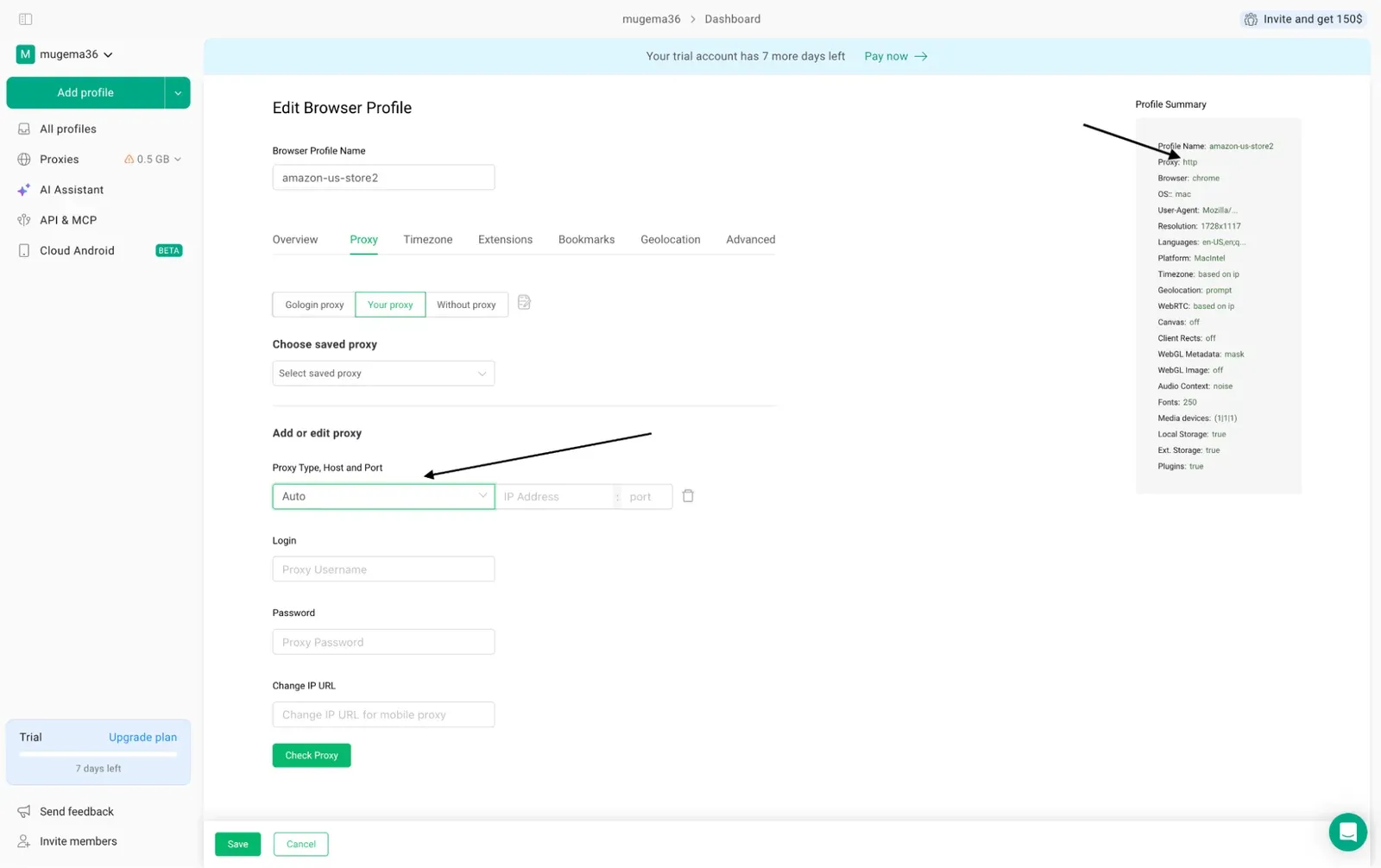Click the Send feedback megaphone icon
The height and width of the screenshot is (868, 1381).
coord(24,811)
